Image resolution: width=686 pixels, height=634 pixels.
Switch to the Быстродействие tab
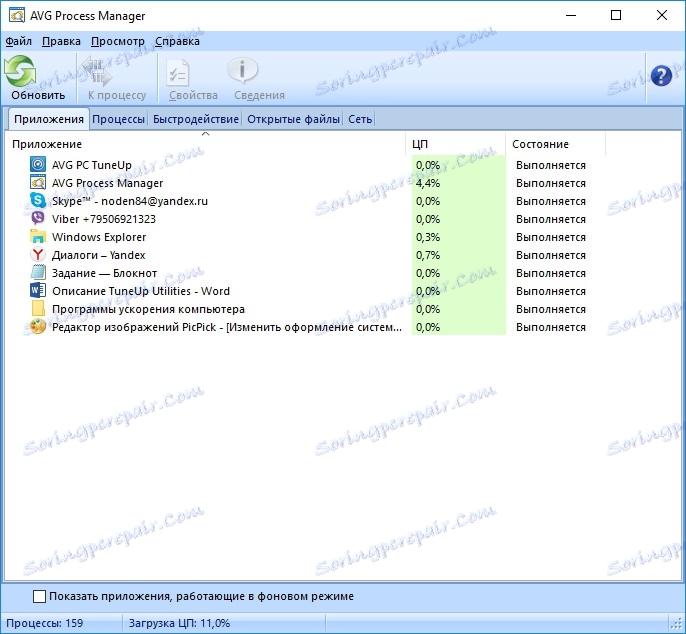pyautogui.click(x=196, y=119)
